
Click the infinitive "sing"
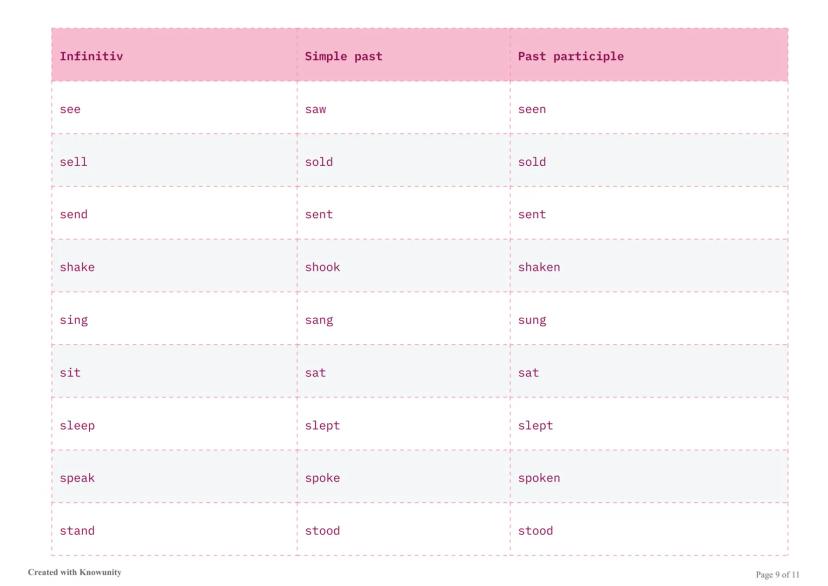pos(74,320)
